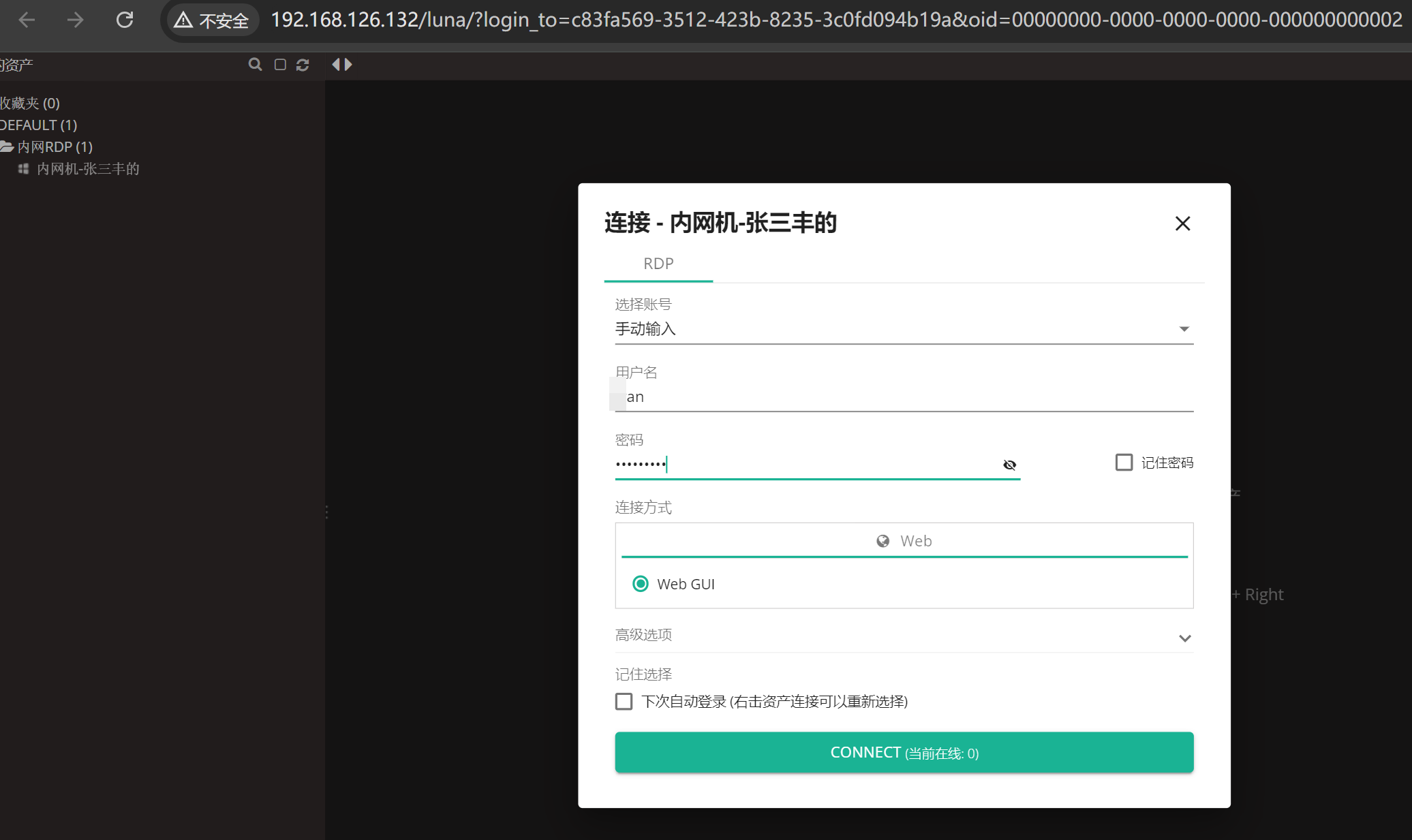
Task: Click the square icon beside search
Action: click(280, 65)
